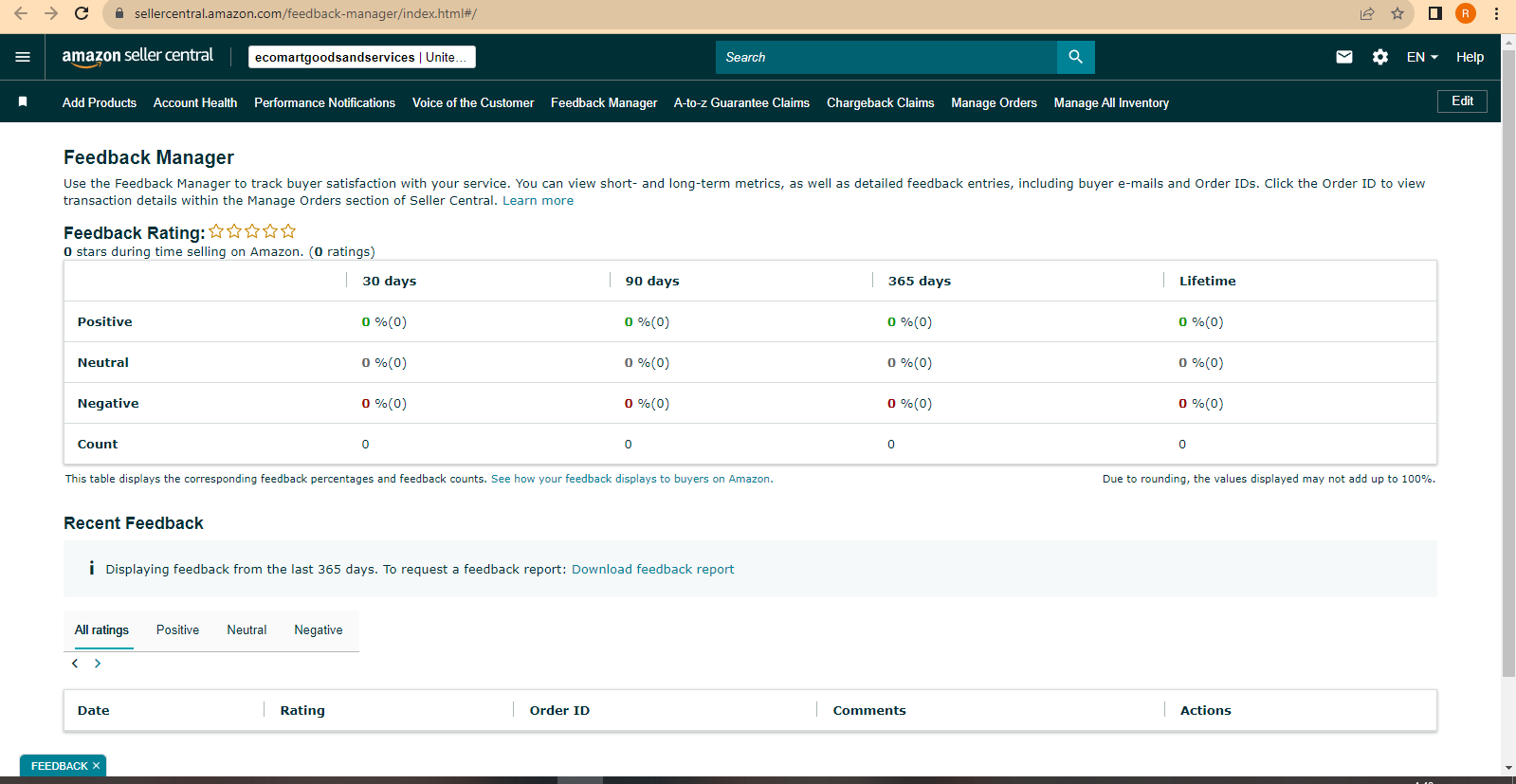Click the info icon in Recent Feedback banner
Screen dimensions: 1516x784
91,568
